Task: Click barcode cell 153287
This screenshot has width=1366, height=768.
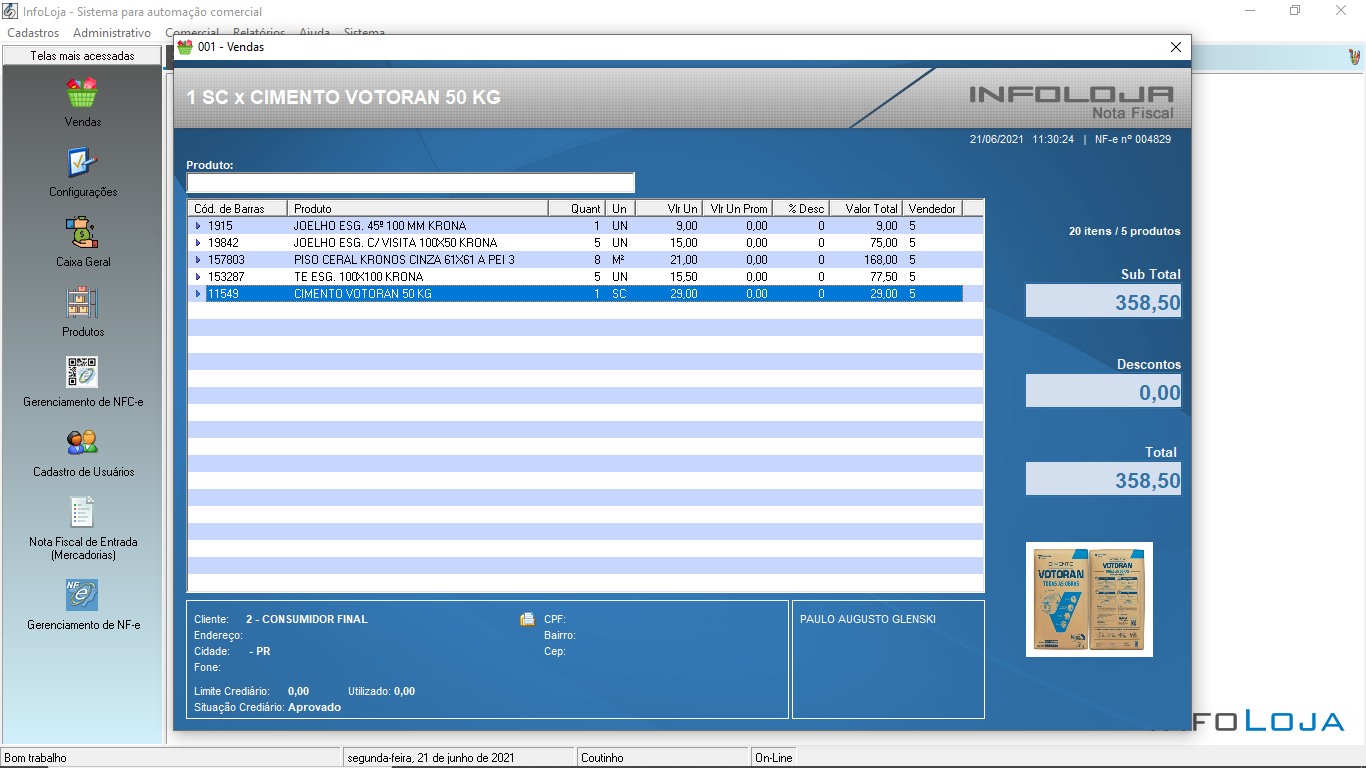Action: [238, 277]
